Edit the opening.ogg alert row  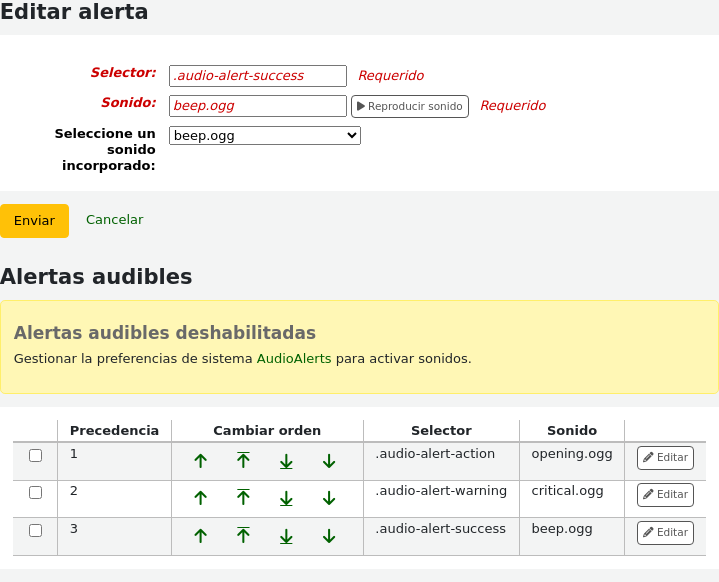(x=665, y=458)
